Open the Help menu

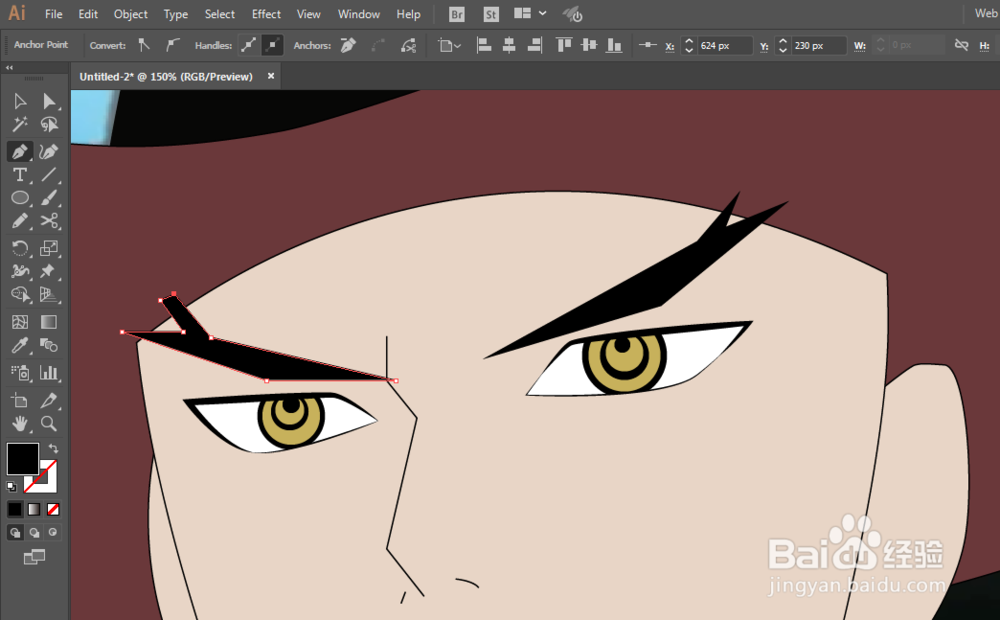408,14
